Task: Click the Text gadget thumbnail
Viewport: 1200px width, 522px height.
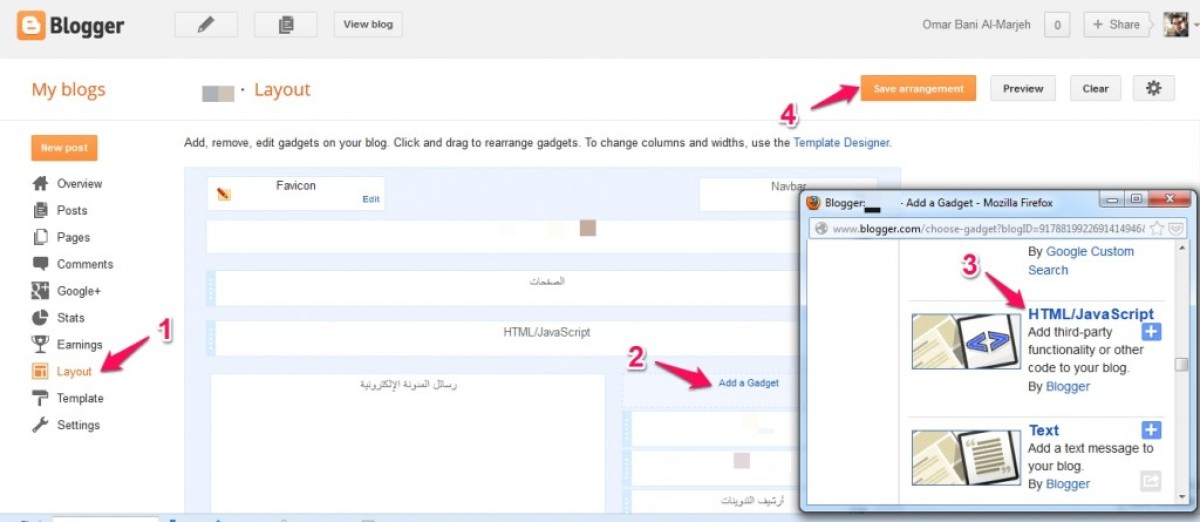Action: 952,457
